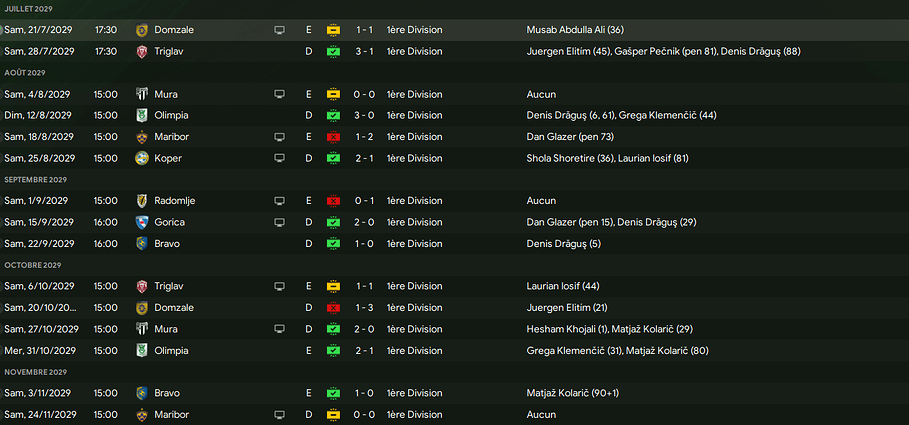Click yellow draw icon for 21/7/2029 Domzale match
This screenshot has height=425, width=909.
coord(333,30)
